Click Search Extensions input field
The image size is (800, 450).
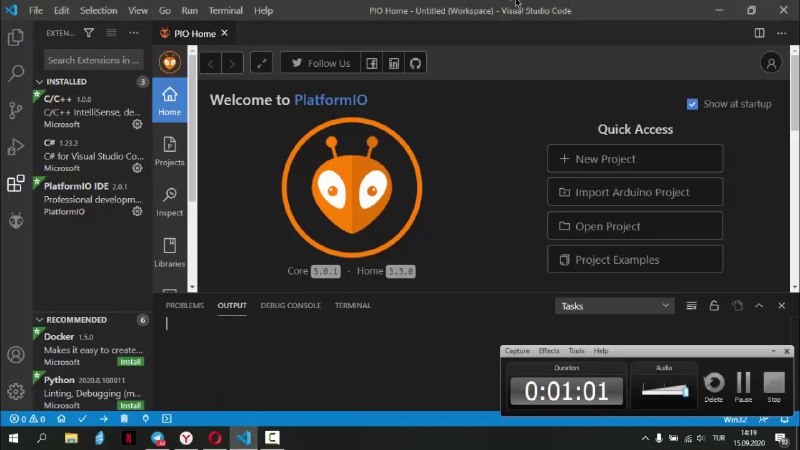click(x=93, y=60)
